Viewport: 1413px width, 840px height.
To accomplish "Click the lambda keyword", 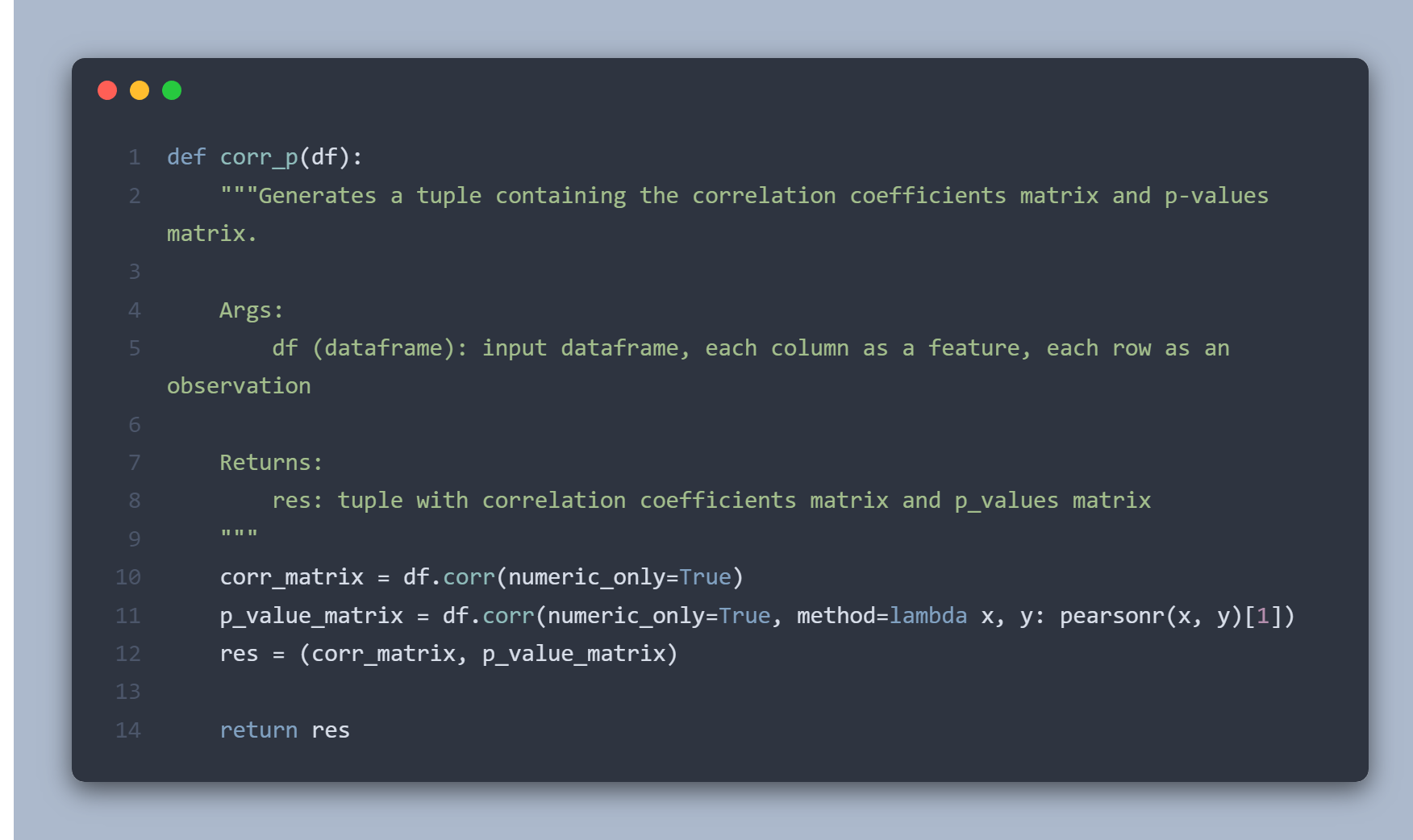I will pos(927,616).
